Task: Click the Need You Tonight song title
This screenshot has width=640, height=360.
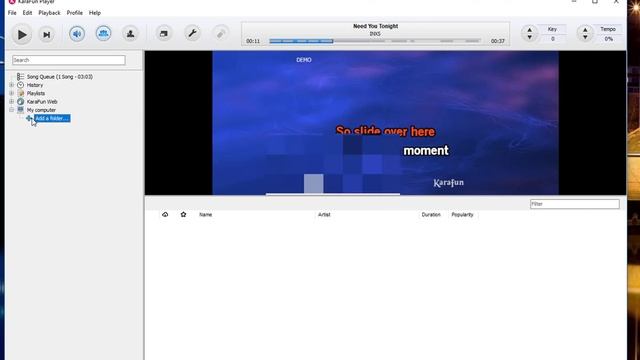Action: click(x=376, y=26)
